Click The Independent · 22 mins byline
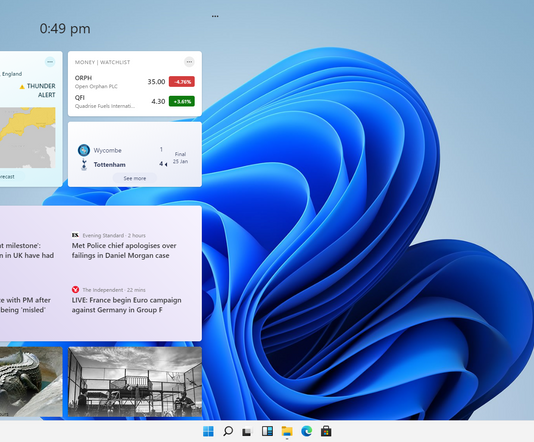534x442 pixels. (x=114, y=290)
